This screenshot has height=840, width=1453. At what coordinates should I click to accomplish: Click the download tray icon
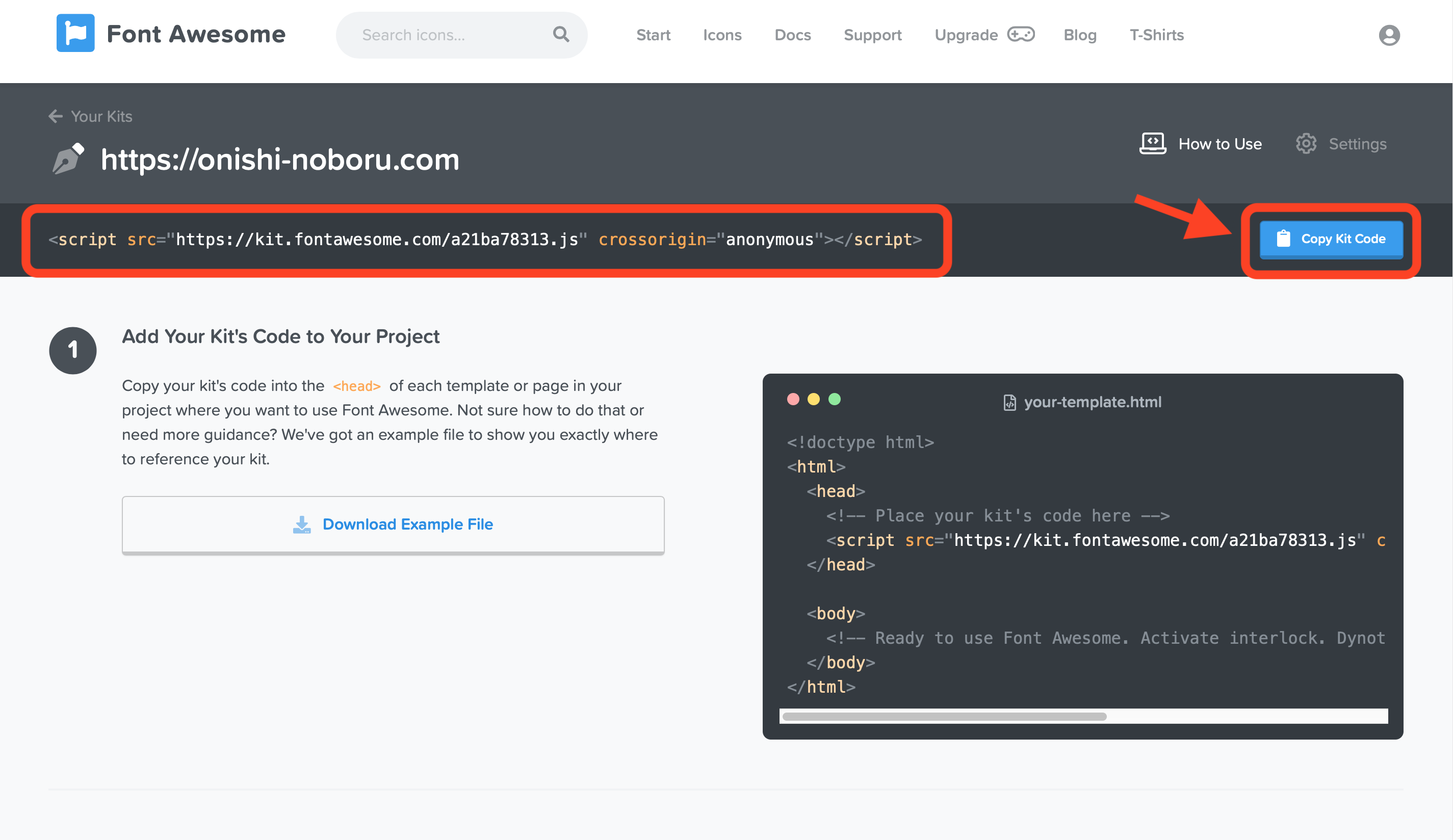[x=301, y=524]
